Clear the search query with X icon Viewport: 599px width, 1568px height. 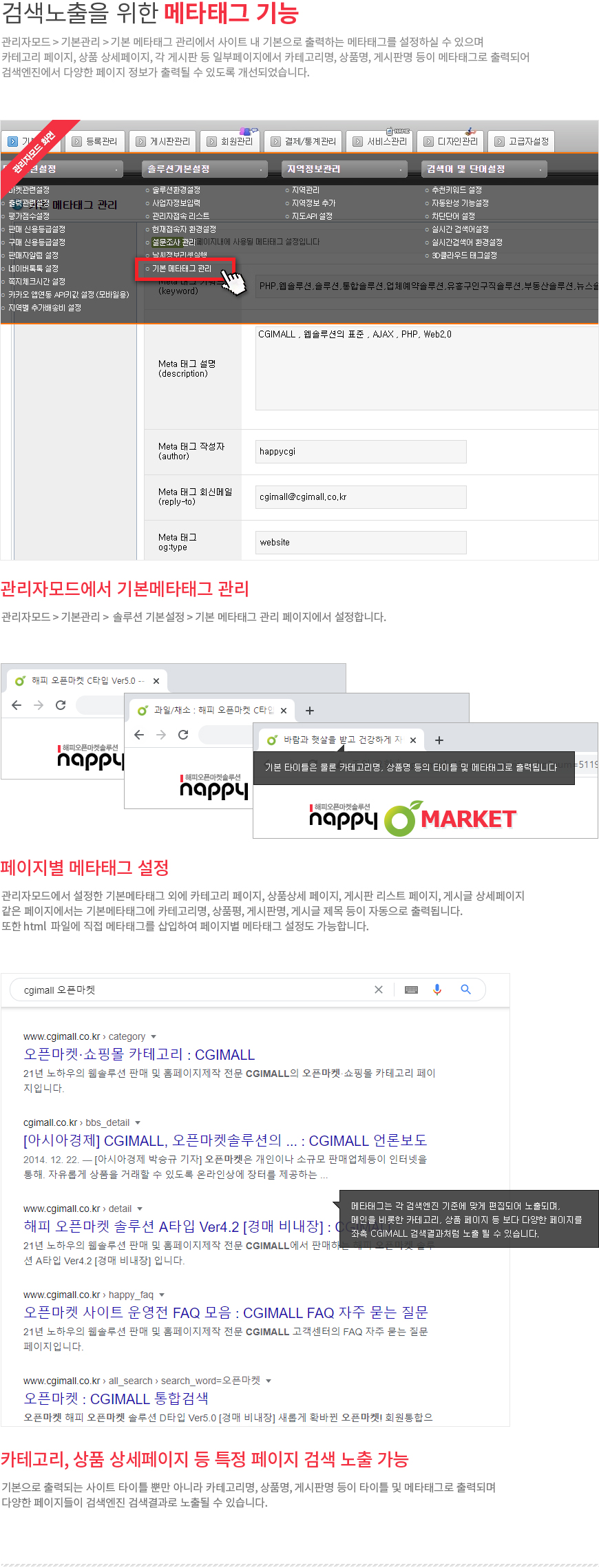click(379, 990)
